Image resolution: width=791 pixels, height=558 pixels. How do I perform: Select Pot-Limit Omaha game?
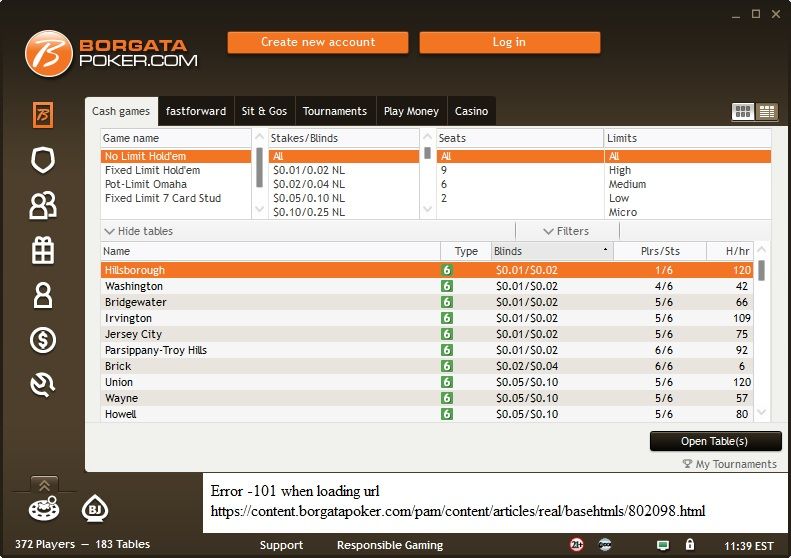point(176,185)
